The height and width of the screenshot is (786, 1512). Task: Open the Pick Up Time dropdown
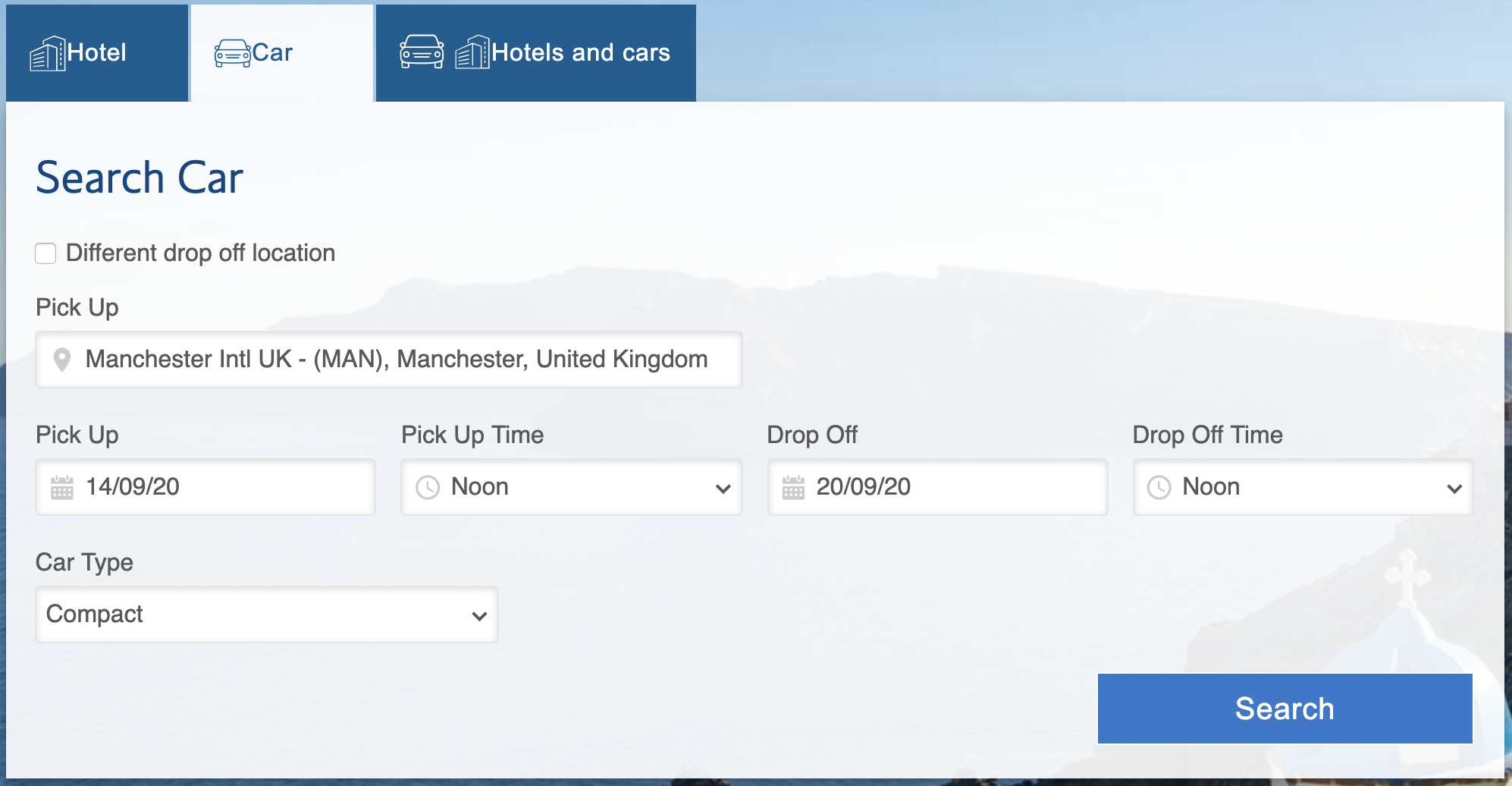click(572, 487)
